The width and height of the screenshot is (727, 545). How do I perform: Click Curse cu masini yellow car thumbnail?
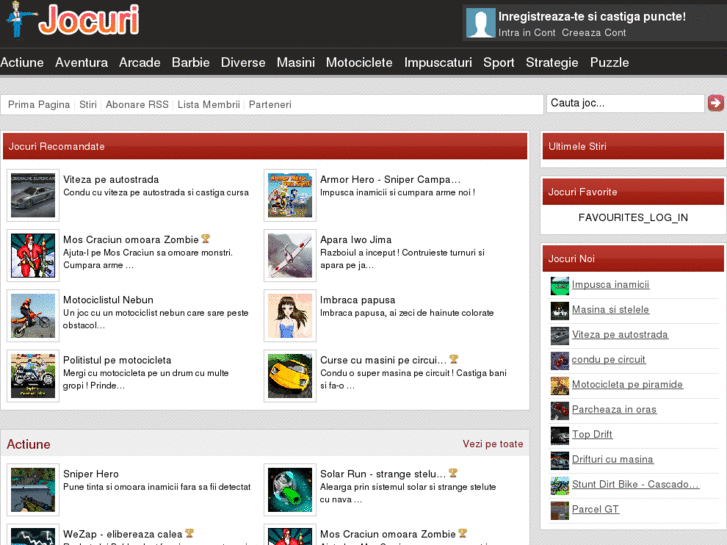(290, 376)
